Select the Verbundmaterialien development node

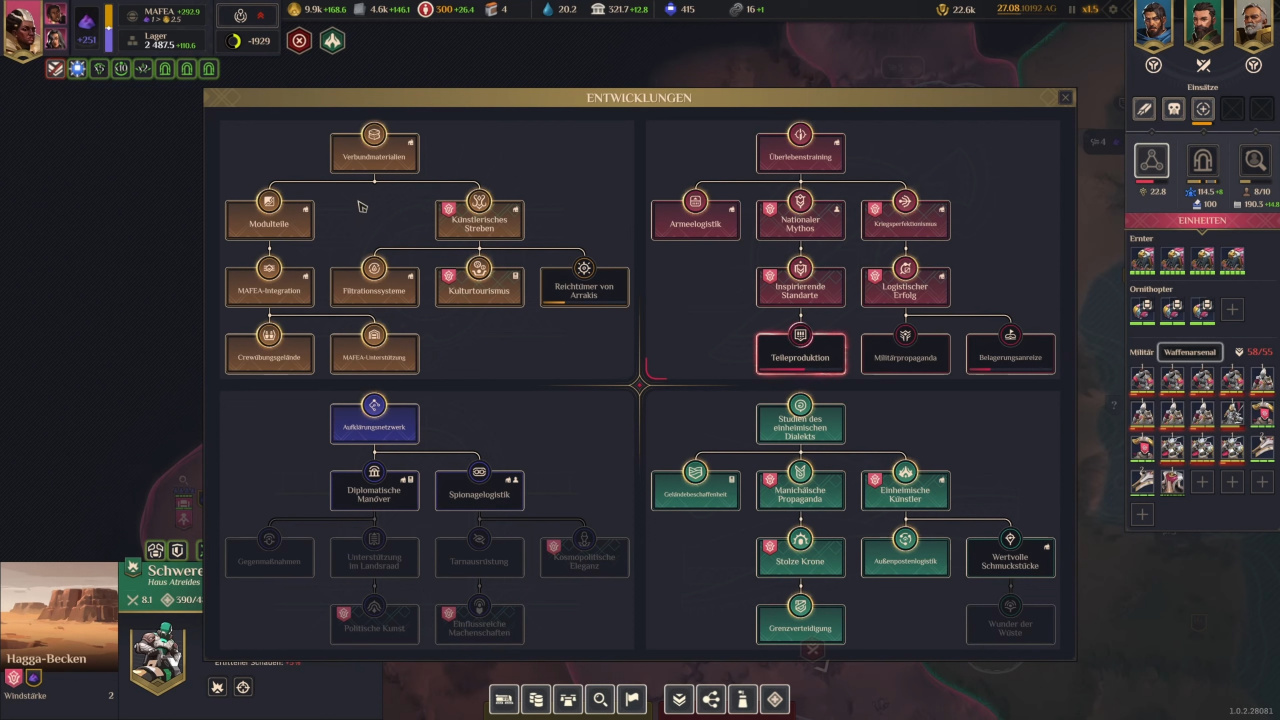[x=374, y=153]
